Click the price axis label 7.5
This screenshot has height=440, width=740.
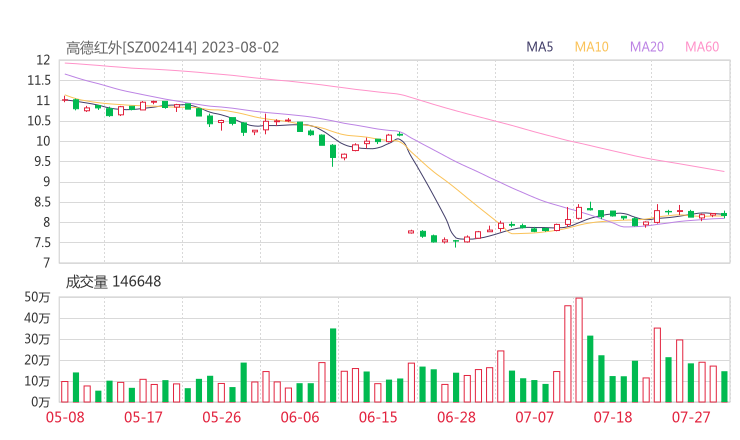(x=42, y=243)
